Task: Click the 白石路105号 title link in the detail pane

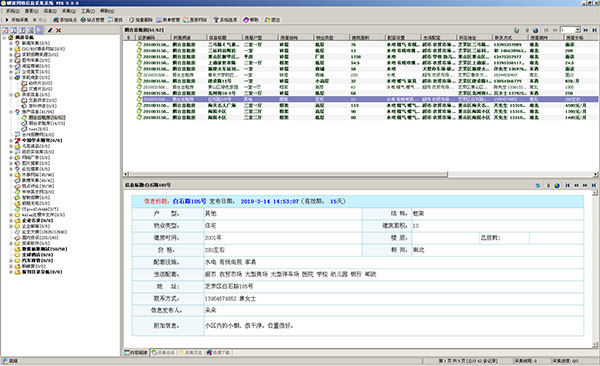Action: [x=189, y=201]
